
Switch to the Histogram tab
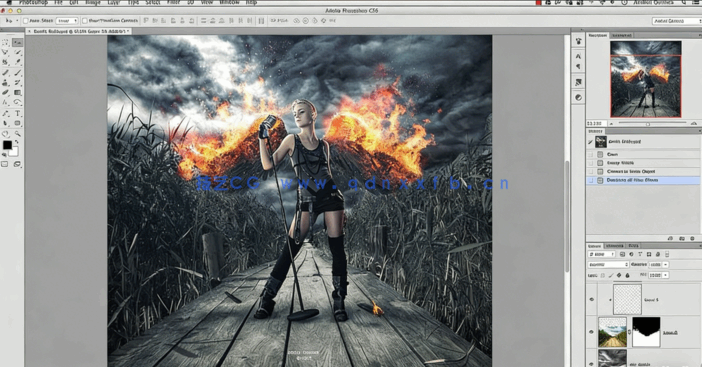click(622, 35)
